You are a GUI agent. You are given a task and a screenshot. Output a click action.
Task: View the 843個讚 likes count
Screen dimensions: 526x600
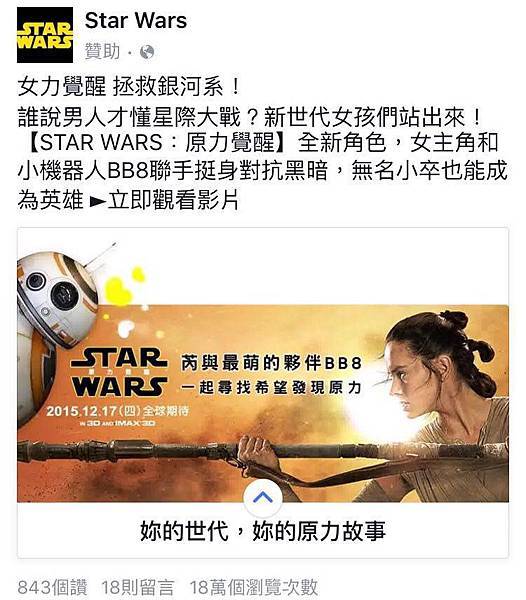pyautogui.click(x=52, y=588)
